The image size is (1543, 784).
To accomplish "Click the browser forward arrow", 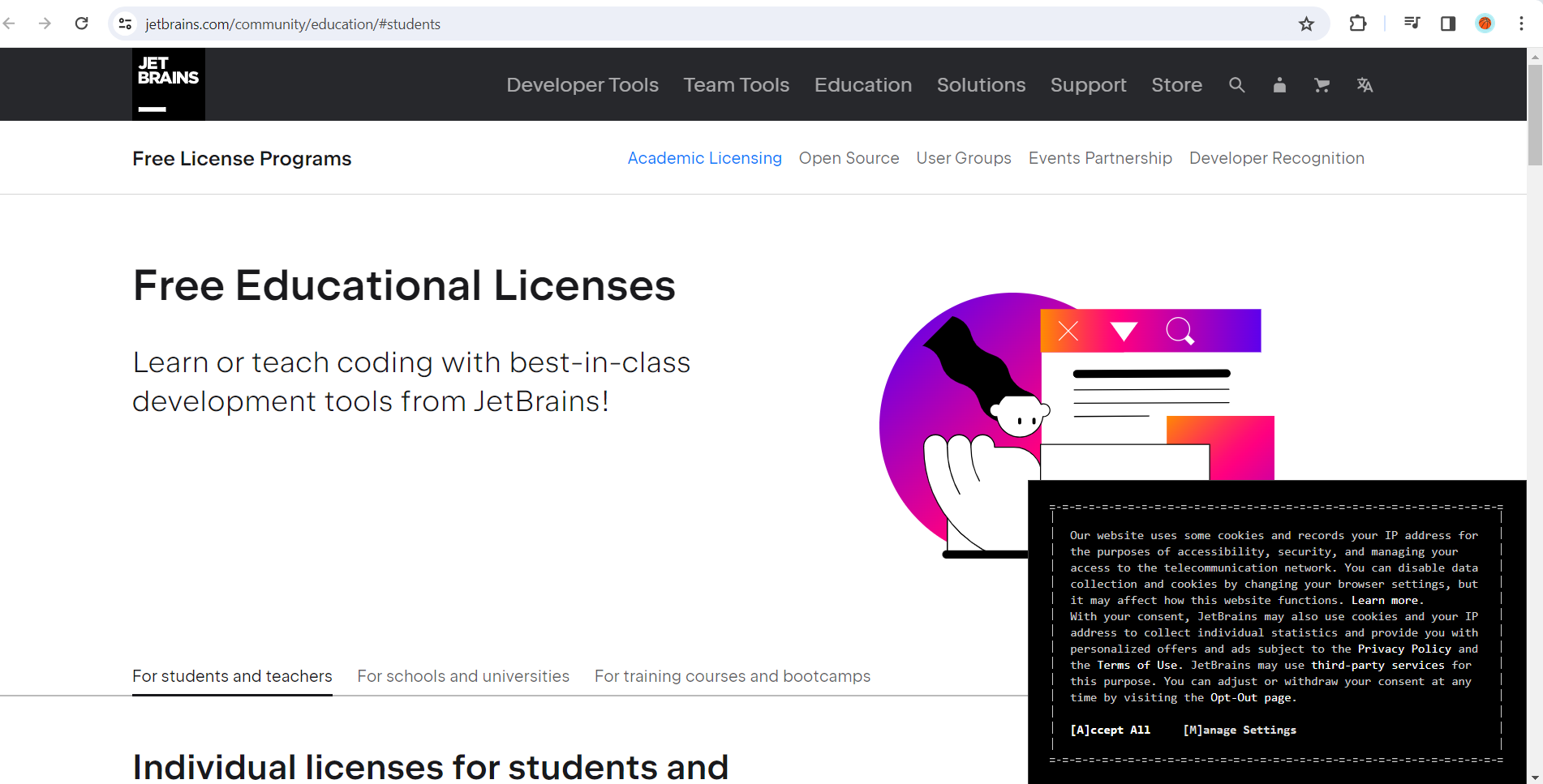I will (x=45, y=24).
